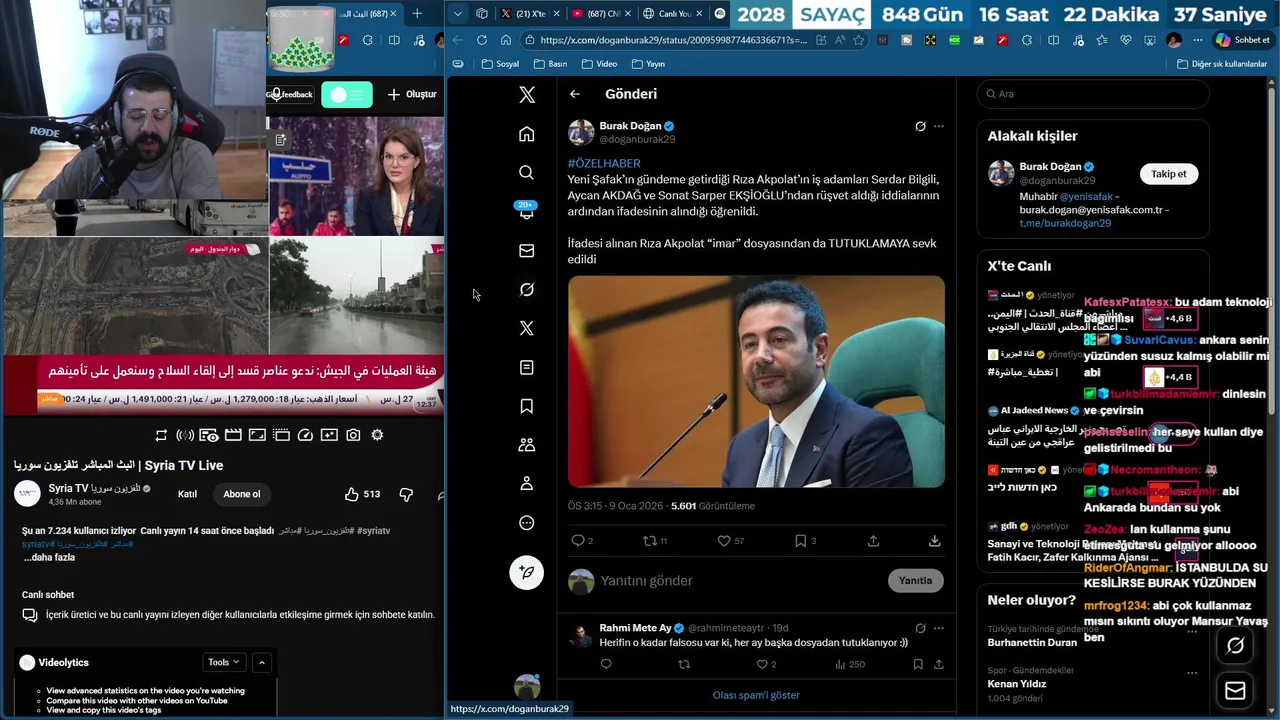This screenshot has width=1280, height=720.
Task: Open Profile icon in X sidebar
Action: coord(527,484)
